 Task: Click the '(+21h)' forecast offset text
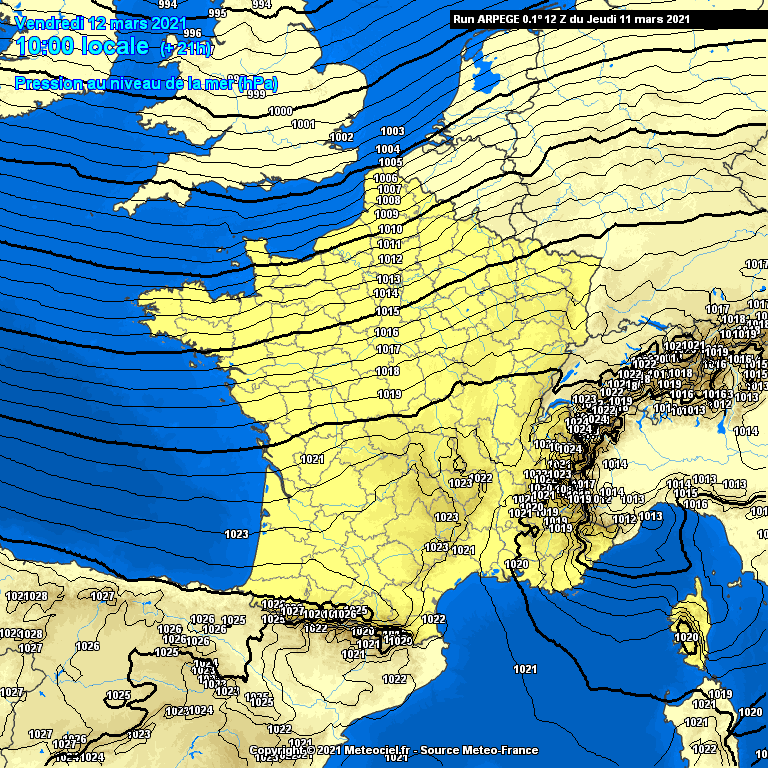click(185, 49)
